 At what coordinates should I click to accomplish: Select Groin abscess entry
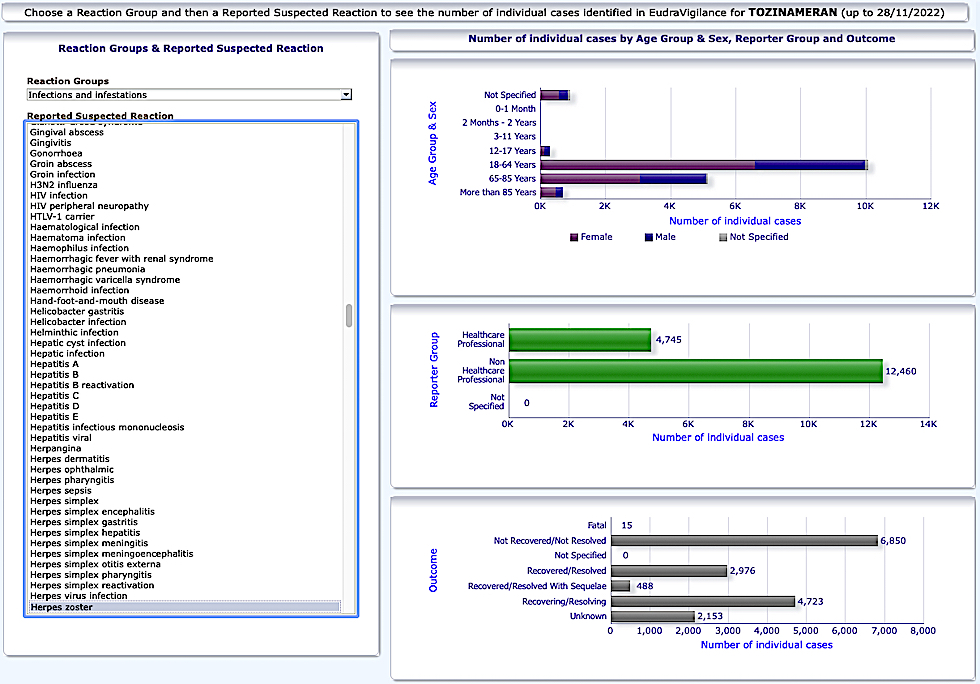click(x=61, y=164)
